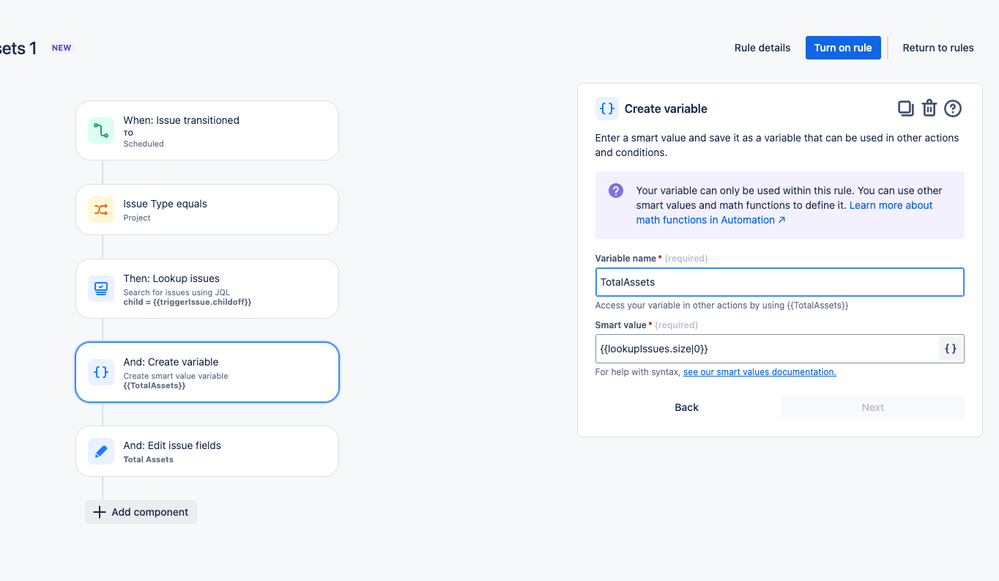The image size is (999, 581).
Task: Turn on rule
Action: pos(843,48)
